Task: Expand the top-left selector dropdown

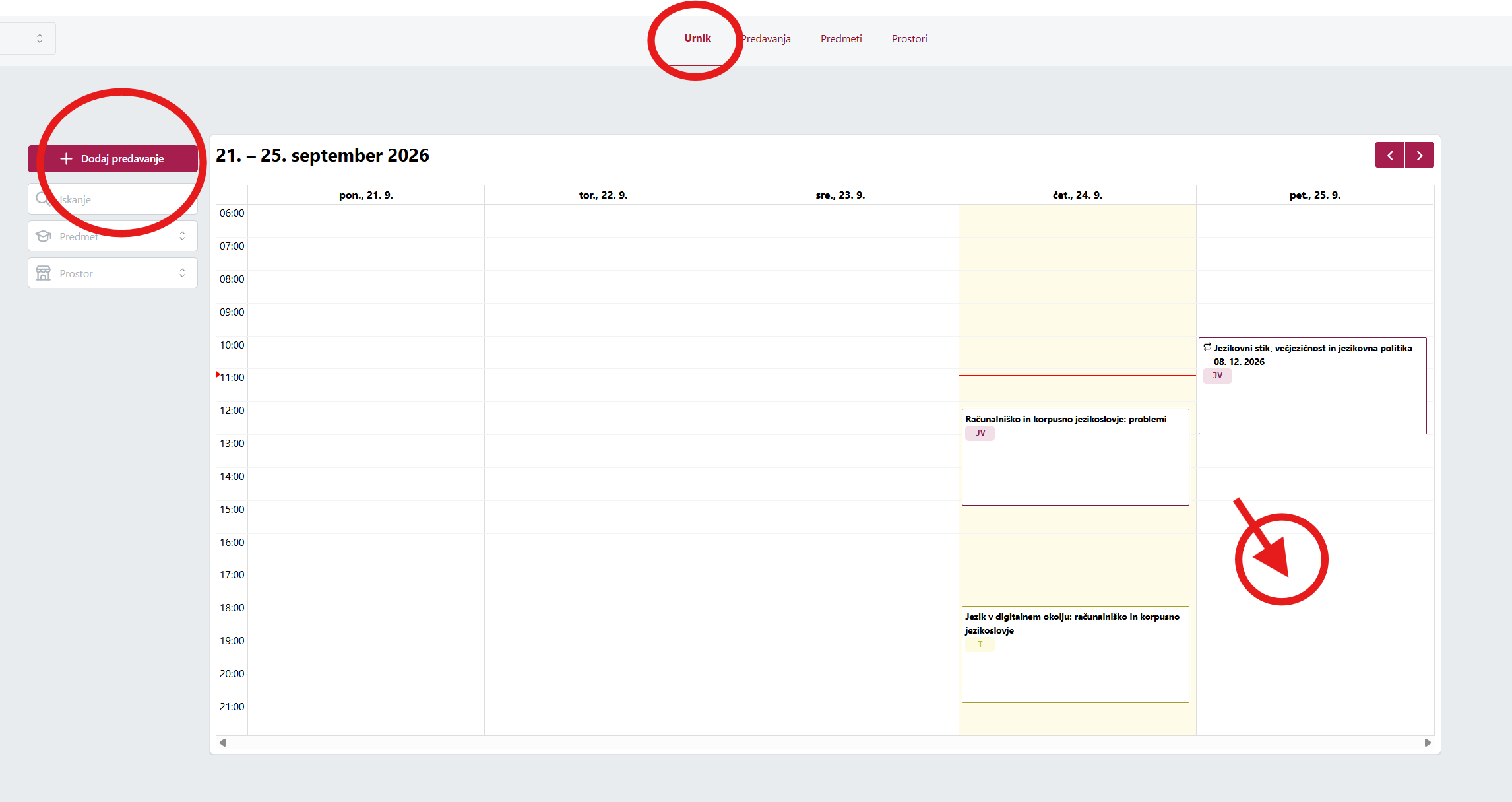Action: point(28,39)
